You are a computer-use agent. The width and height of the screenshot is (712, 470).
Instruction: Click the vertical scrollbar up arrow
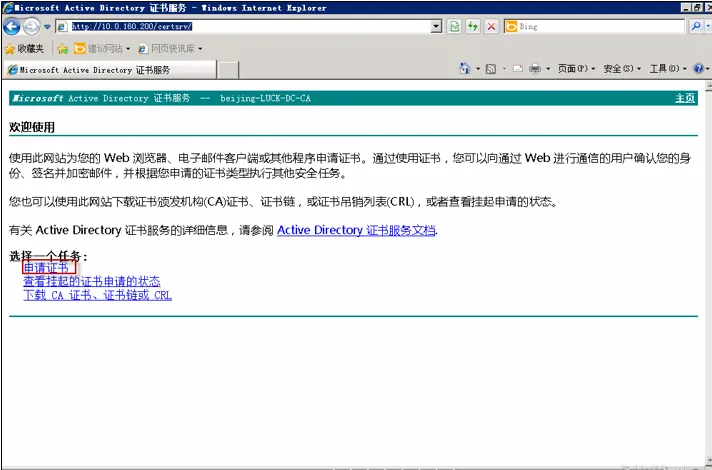tap(708, 85)
